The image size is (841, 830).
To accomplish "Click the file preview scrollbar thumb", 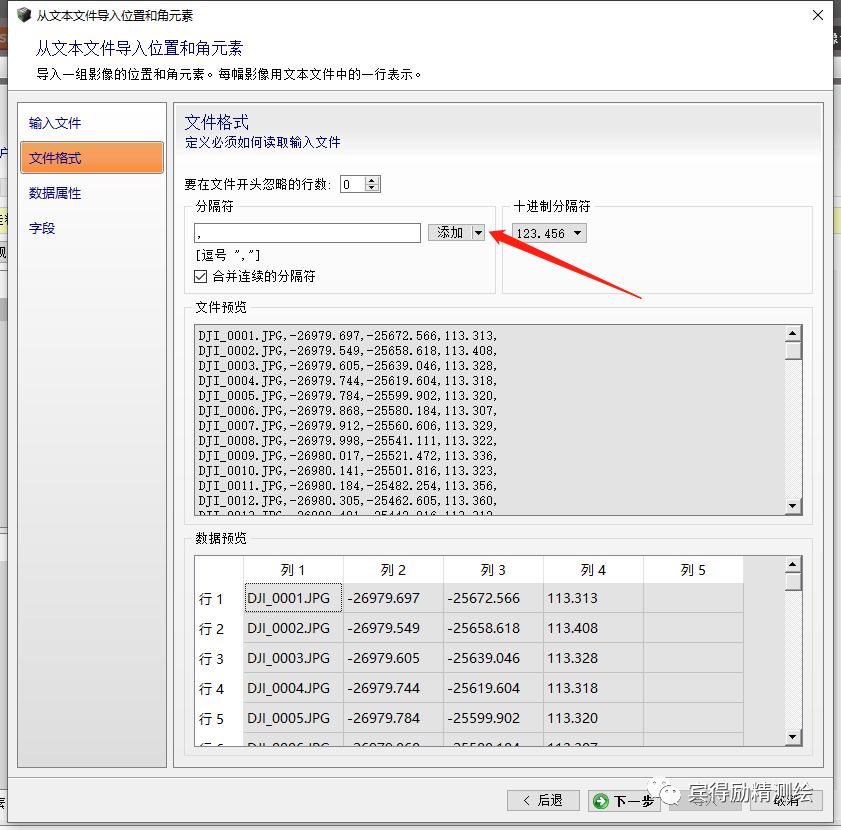I will coord(793,350).
